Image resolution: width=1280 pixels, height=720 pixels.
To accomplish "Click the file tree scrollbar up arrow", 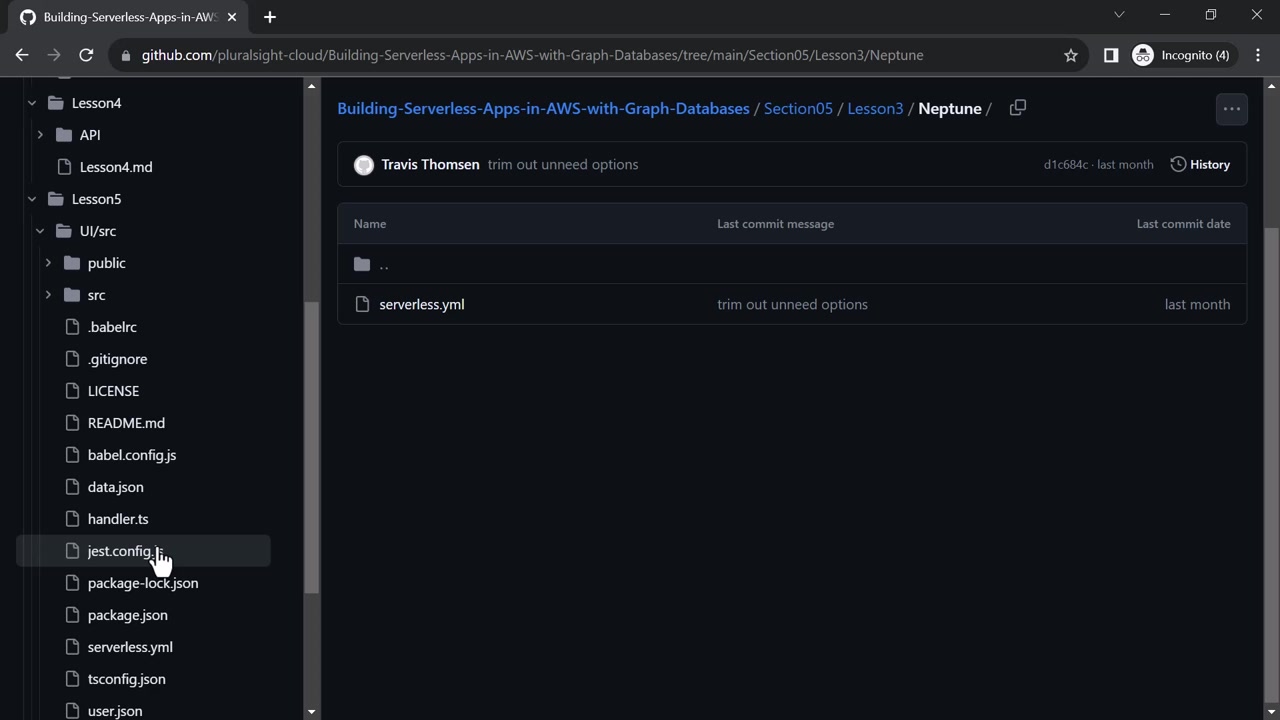I will coord(311,86).
